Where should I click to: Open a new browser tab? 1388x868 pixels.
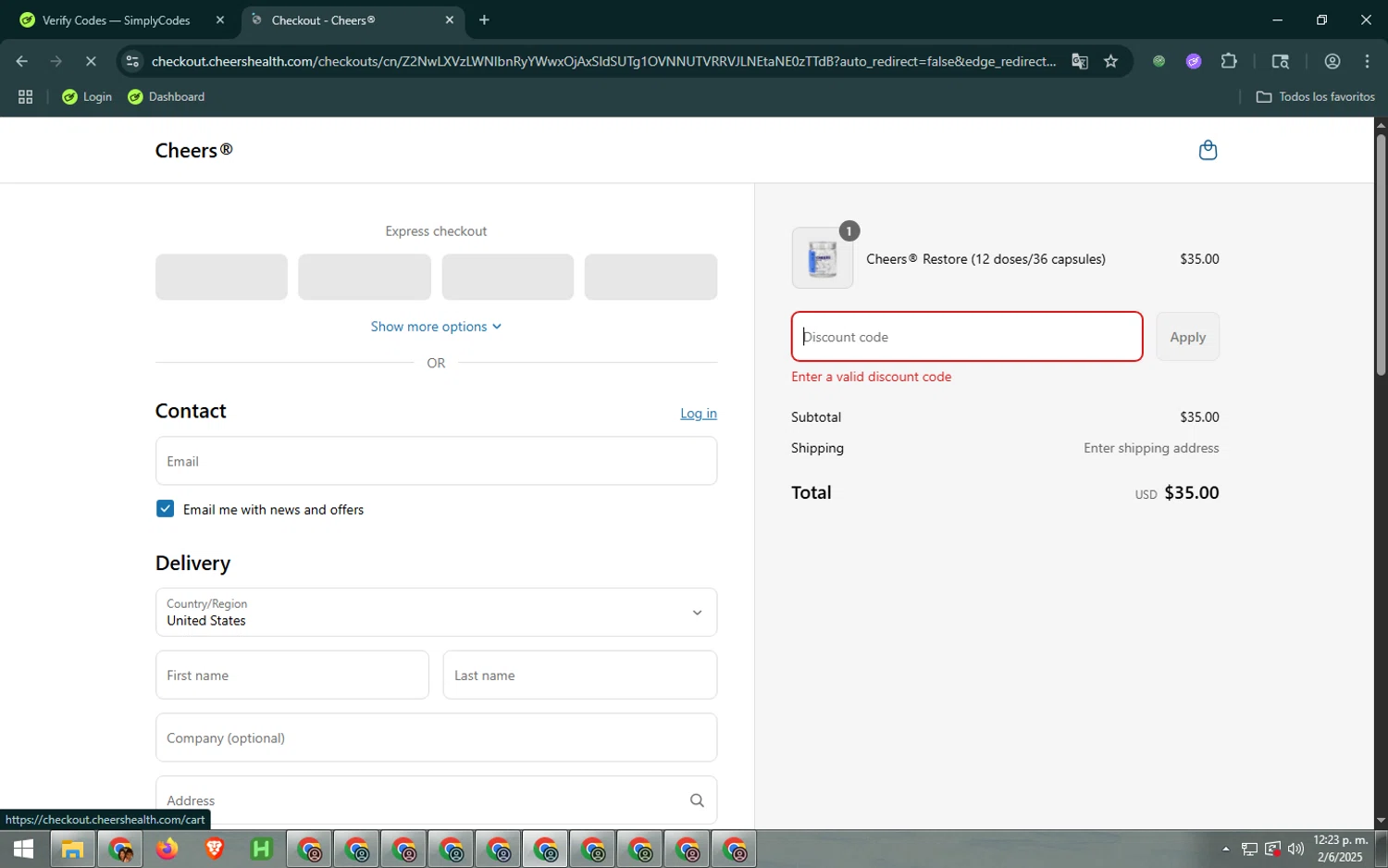tap(484, 19)
